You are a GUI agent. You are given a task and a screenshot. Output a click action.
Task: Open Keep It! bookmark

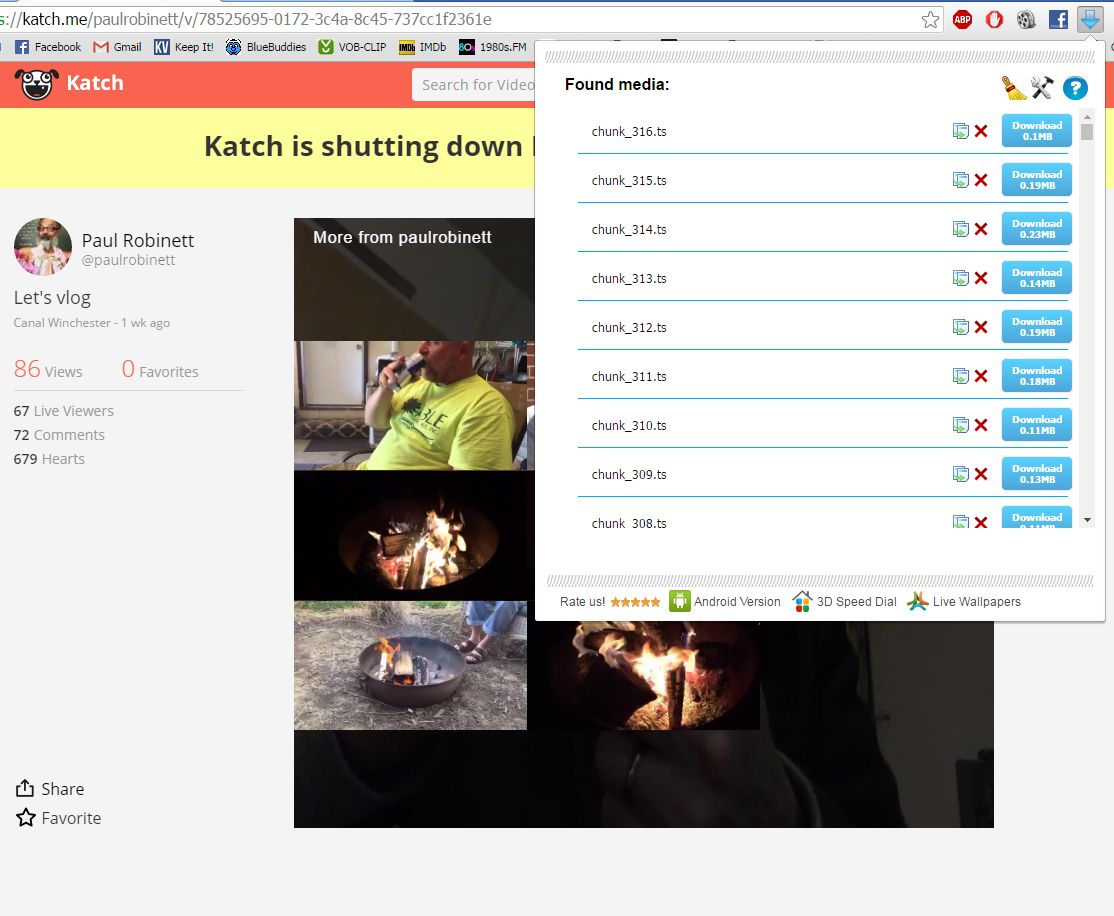point(184,47)
